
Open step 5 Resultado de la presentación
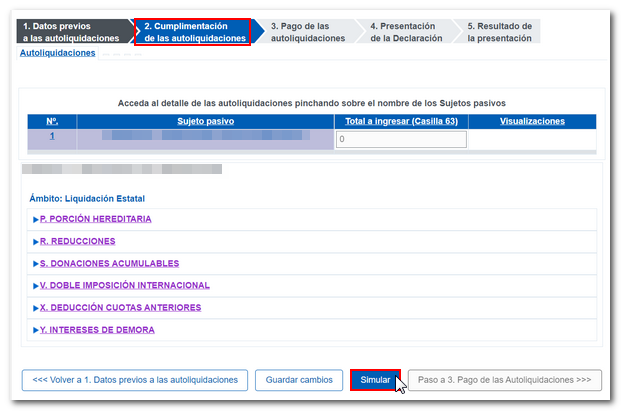coord(501,32)
